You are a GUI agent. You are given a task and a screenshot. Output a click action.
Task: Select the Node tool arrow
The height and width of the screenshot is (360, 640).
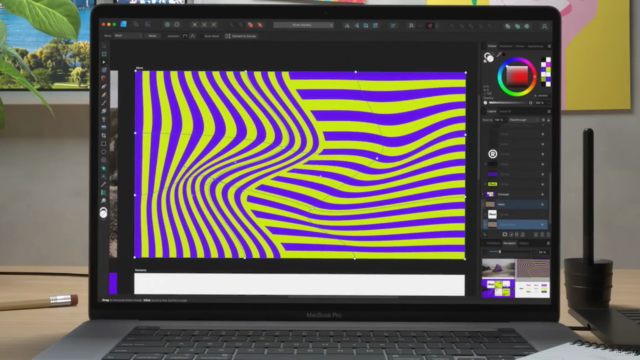pos(104,62)
